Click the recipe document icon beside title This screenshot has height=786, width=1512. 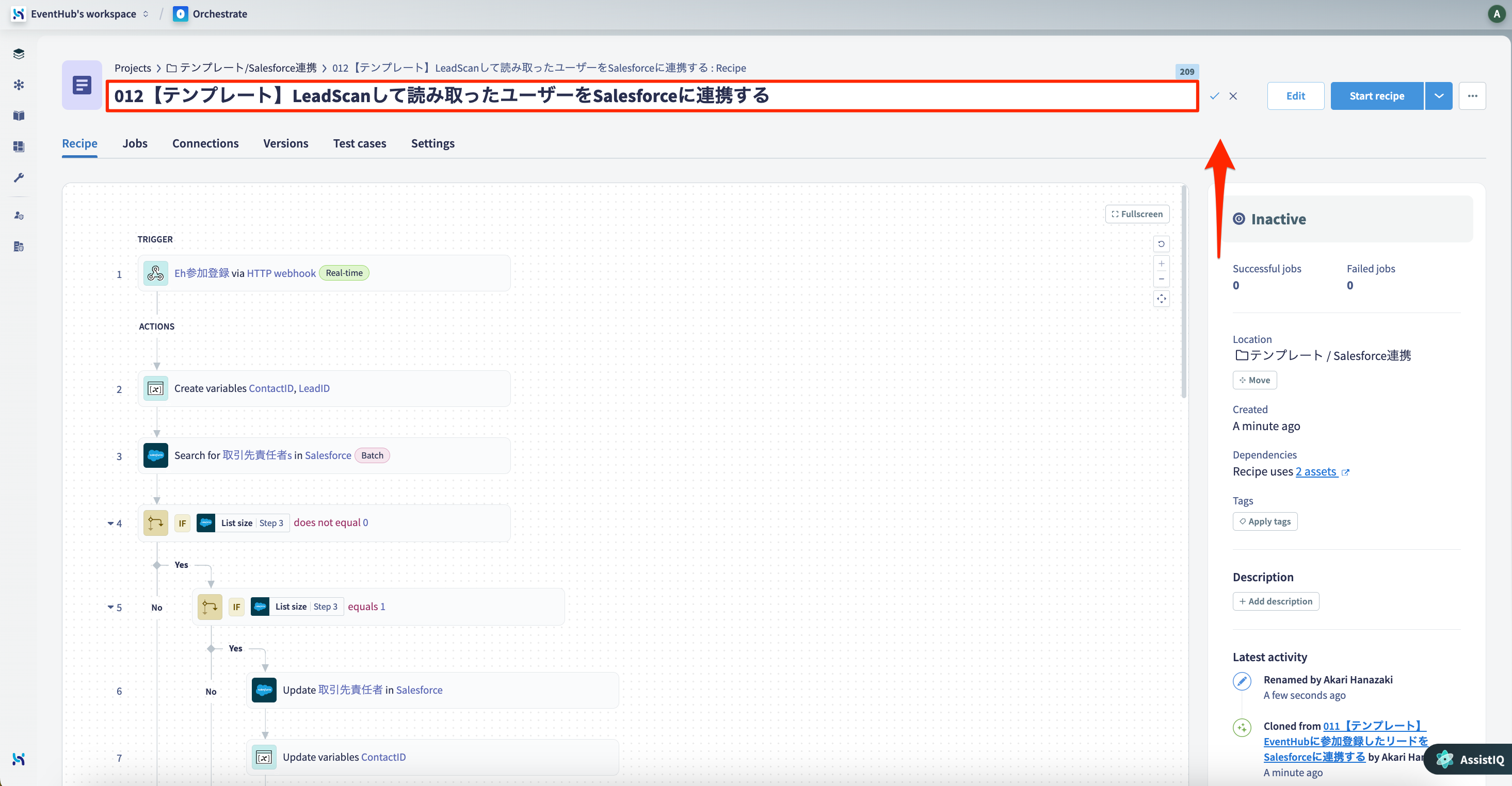82,85
